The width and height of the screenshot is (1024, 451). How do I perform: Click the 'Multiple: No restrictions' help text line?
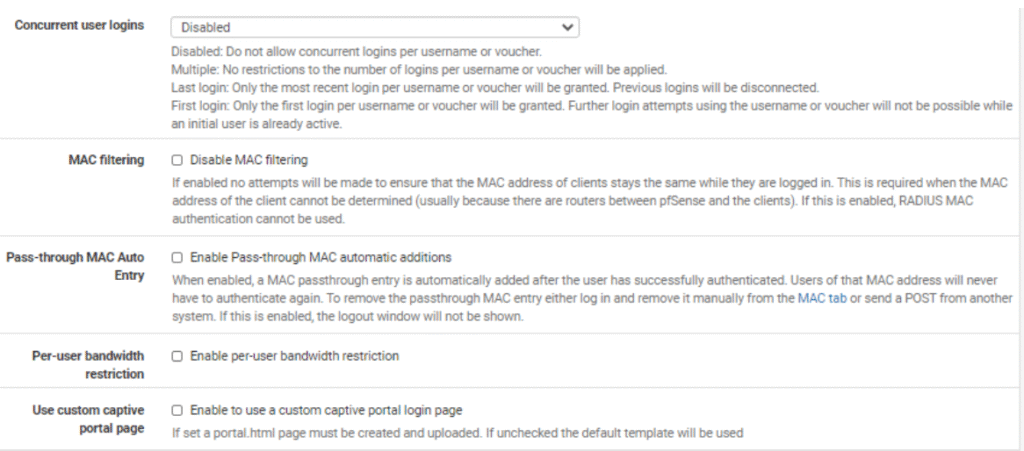pyautogui.click(x=419, y=69)
